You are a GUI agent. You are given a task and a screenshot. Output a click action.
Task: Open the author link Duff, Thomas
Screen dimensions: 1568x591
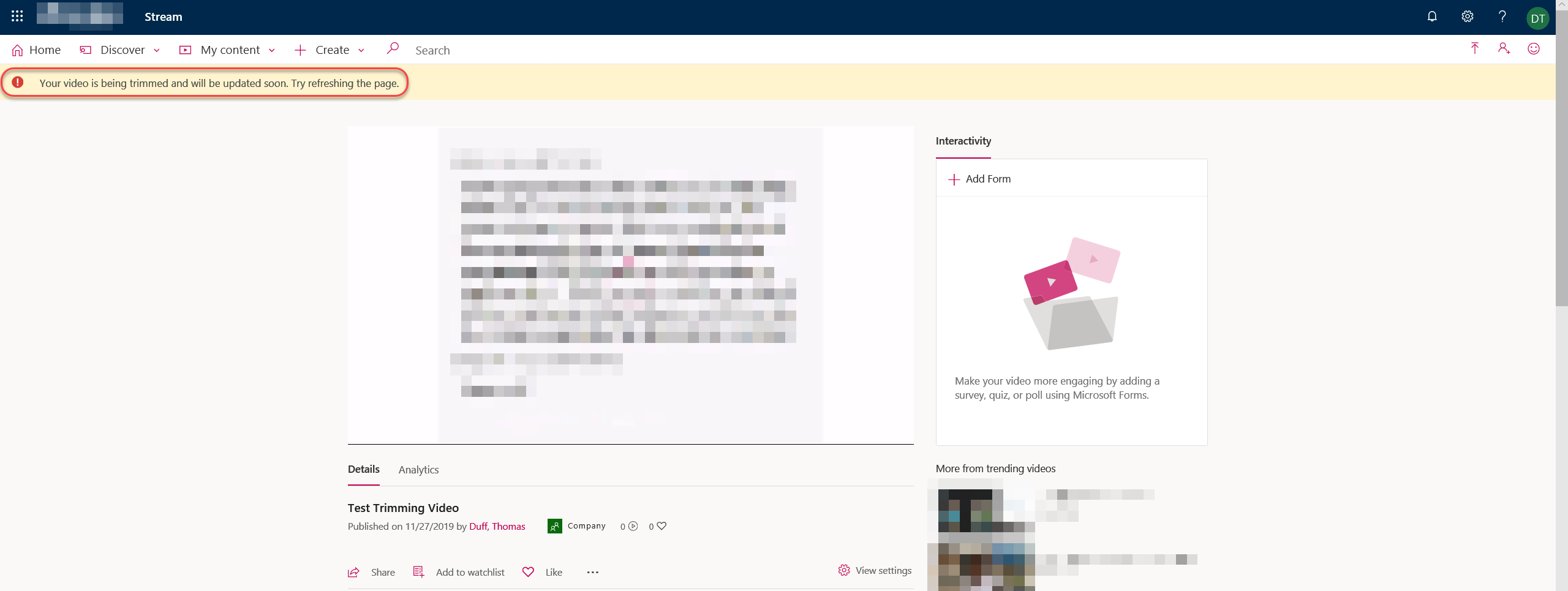(497, 526)
